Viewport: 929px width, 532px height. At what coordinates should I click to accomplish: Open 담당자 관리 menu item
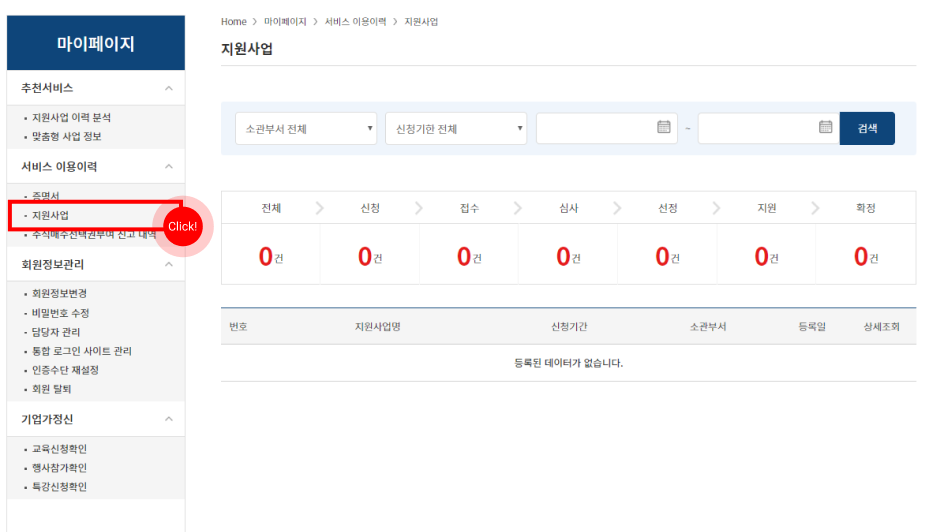click(x=56, y=332)
